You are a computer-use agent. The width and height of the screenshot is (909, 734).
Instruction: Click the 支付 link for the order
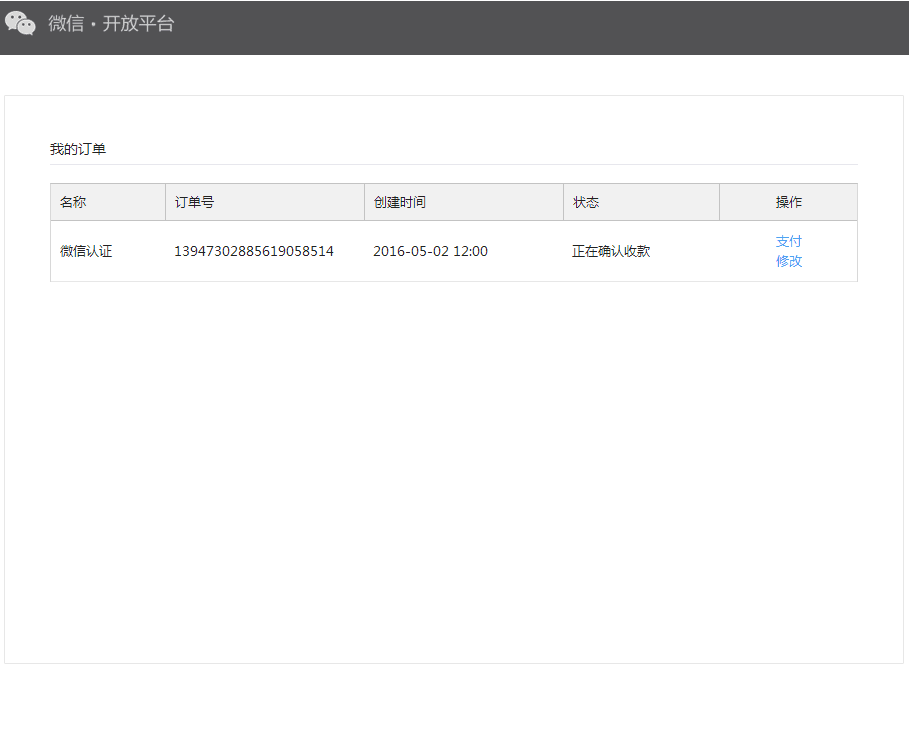pyautogui.click(x=788, y=241)
